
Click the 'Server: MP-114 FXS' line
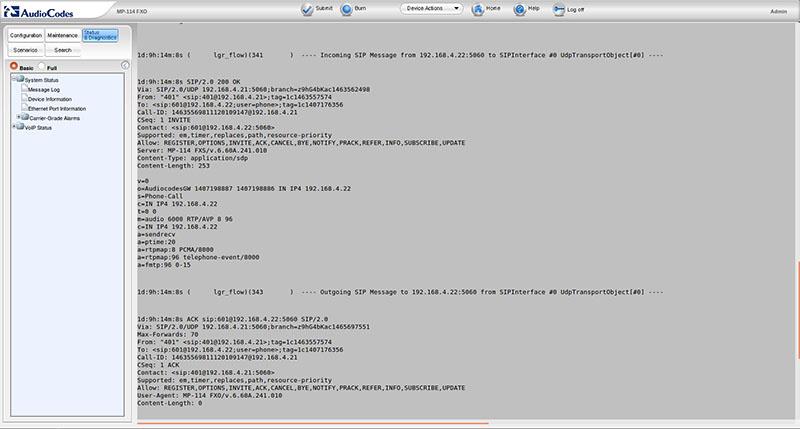coord(202,150)
